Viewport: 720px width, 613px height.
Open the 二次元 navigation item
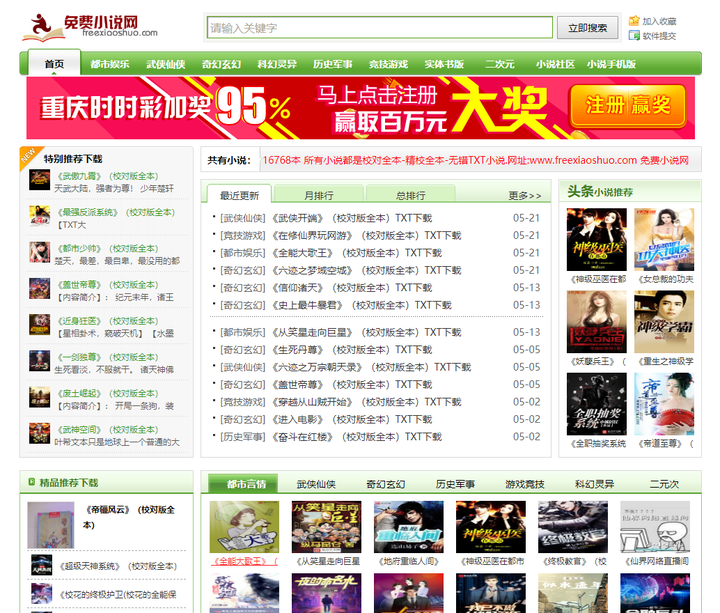tap(500, 64)
